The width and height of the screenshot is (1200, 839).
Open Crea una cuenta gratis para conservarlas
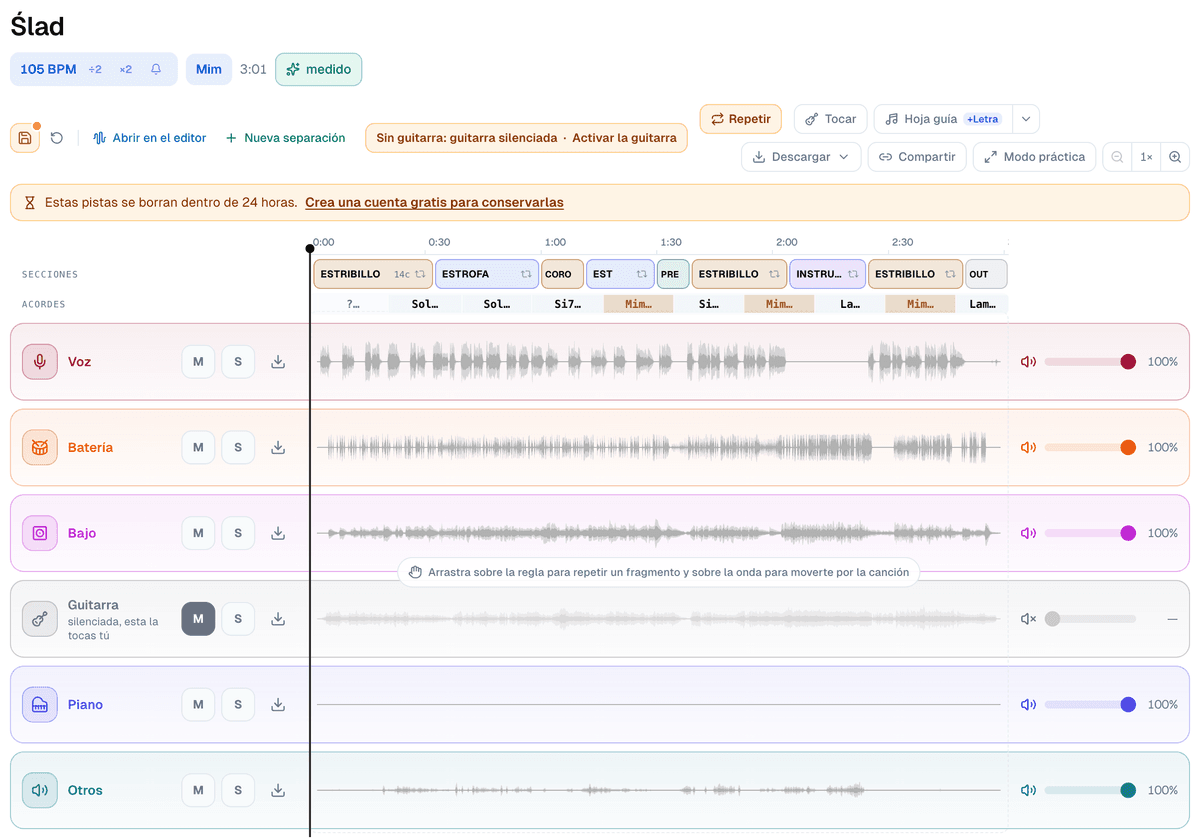(x=434, y=202)
